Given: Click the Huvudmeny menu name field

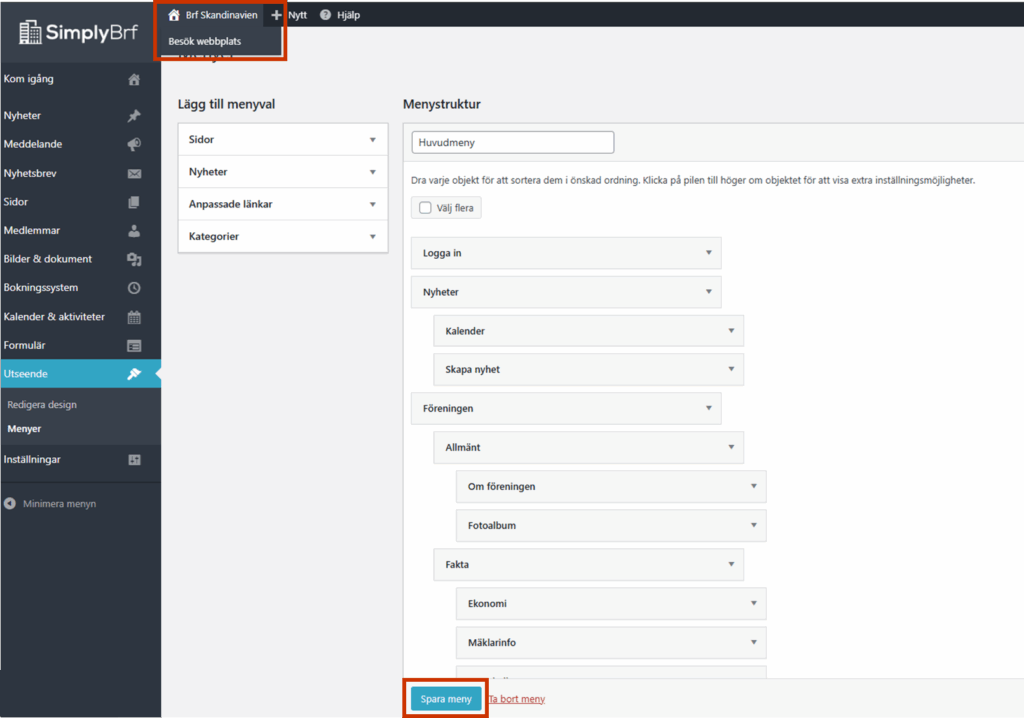Looking at the screenshot, I should (x=512, y=142).
